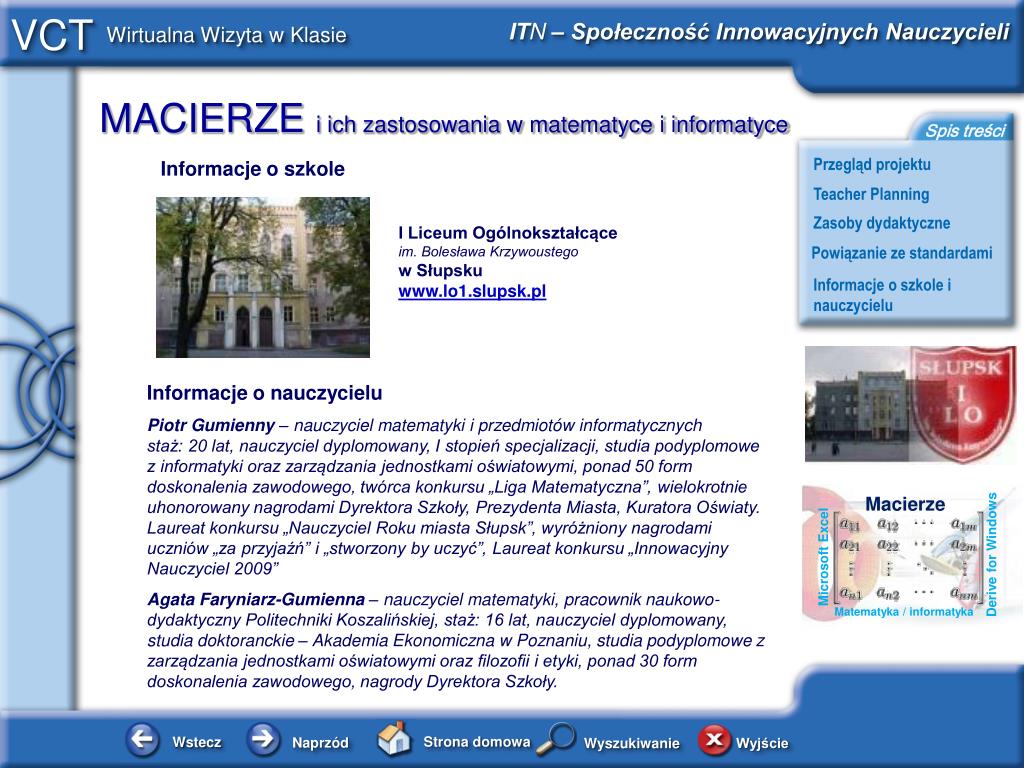Click the Strona domowa label

click(x=477, y=742)
